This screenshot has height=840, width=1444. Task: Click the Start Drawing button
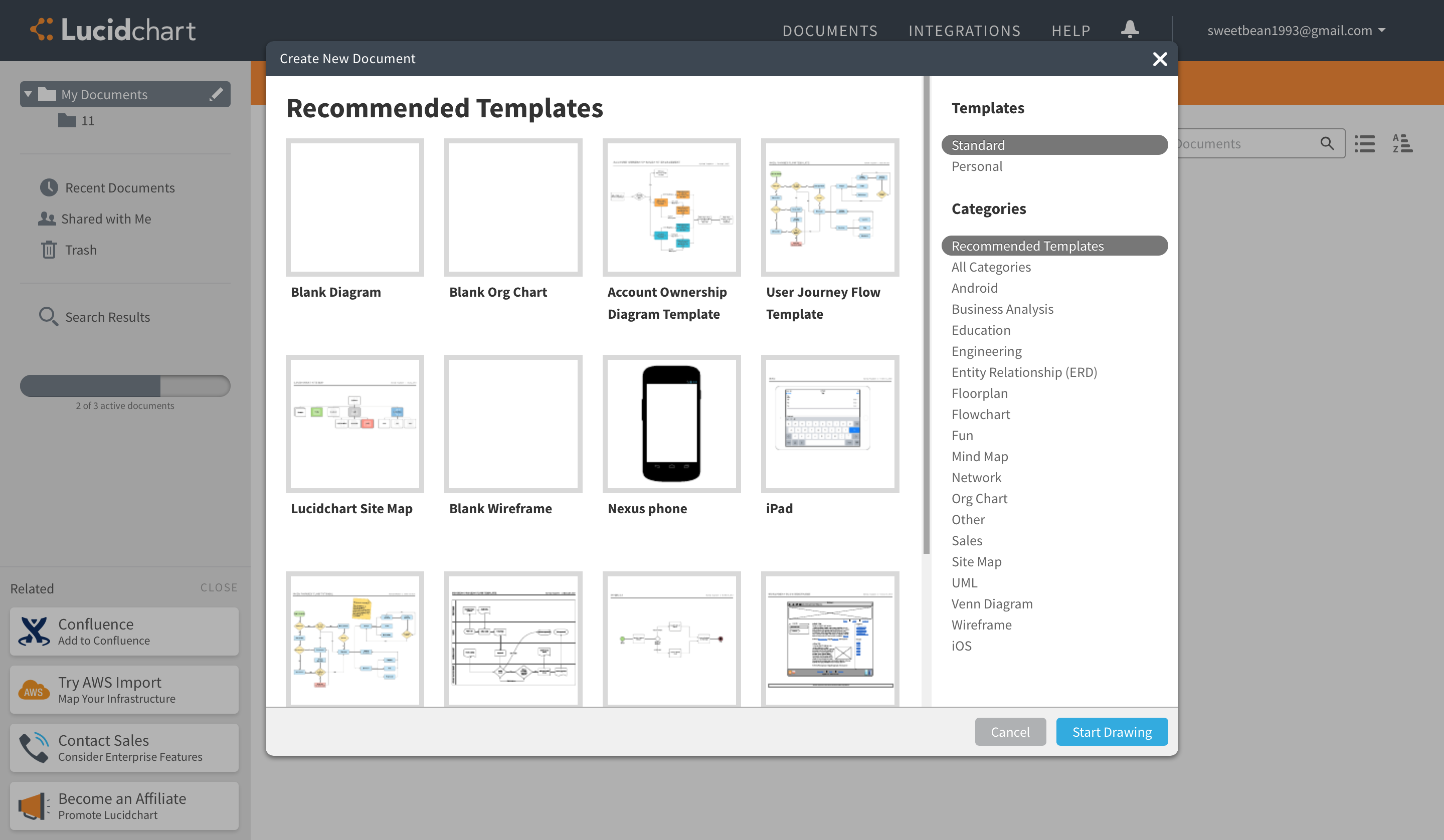(1112, 731)
